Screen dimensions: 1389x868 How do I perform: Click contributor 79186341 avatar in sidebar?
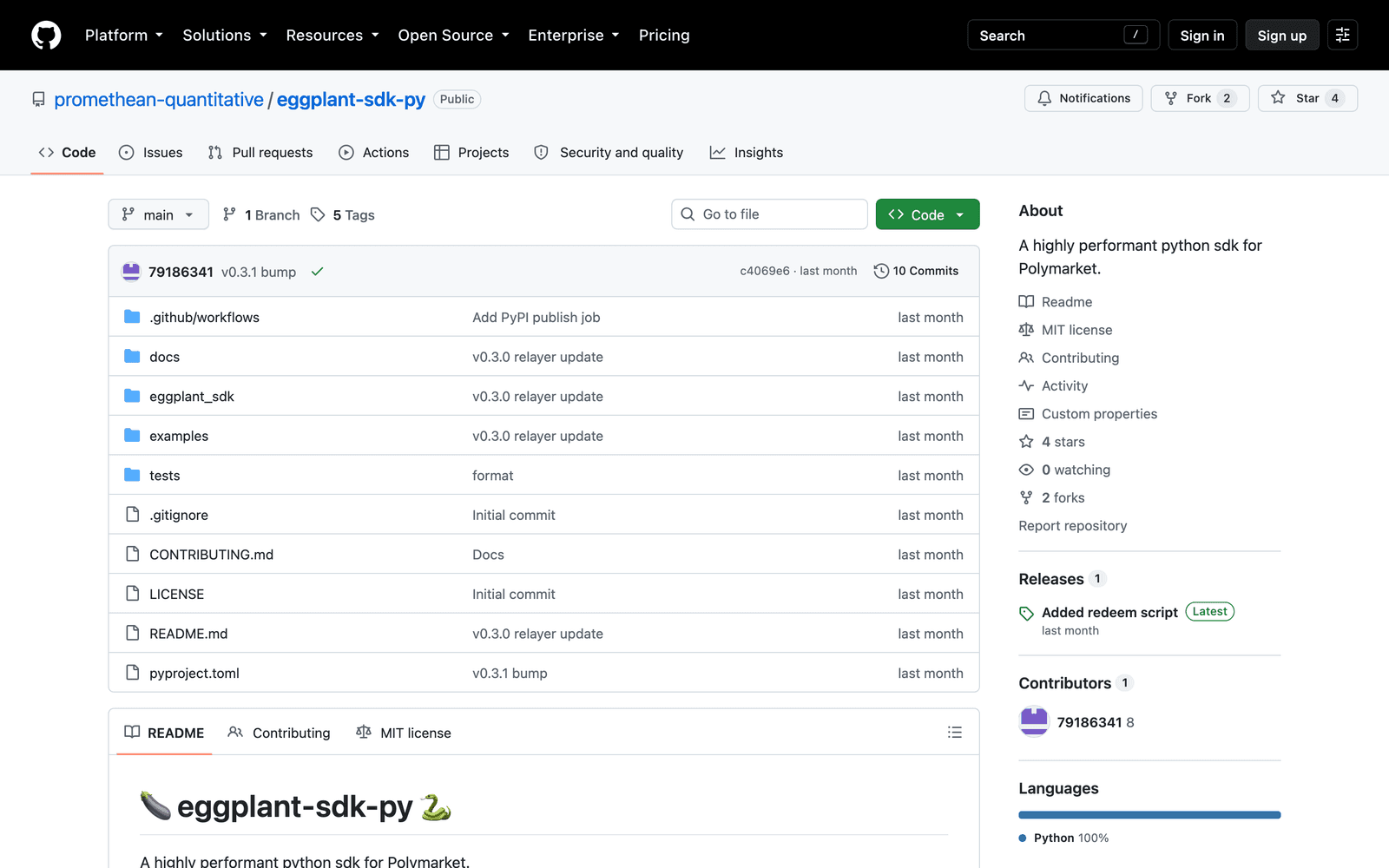[x=1034, y=722]
